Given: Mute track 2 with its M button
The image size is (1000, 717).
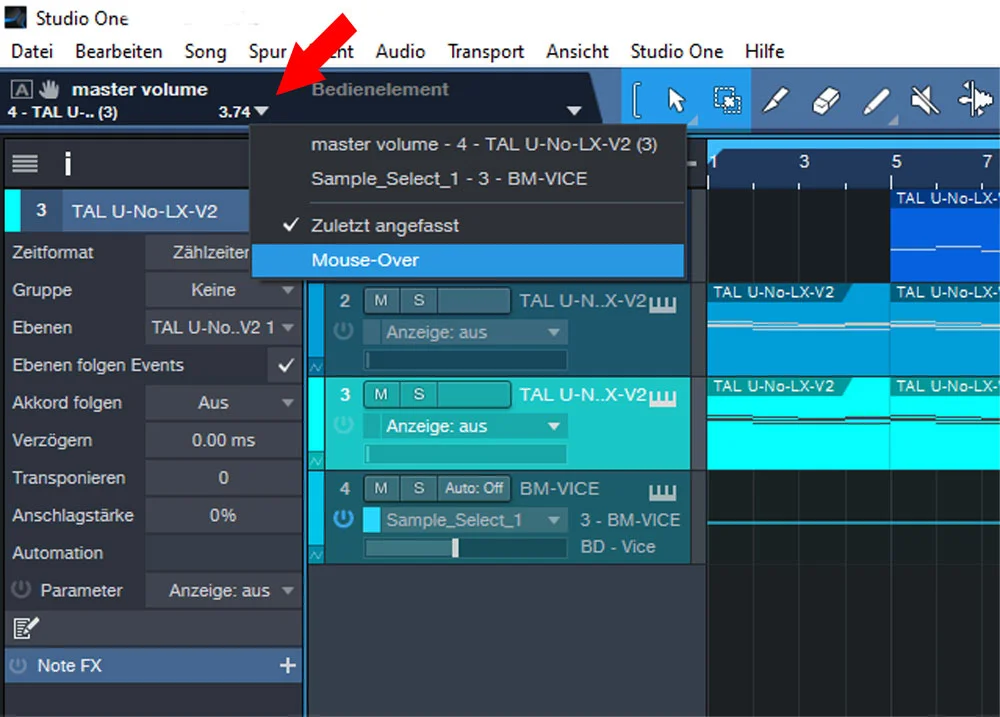Looking at the screenshot, I should (x=381, y=300).
